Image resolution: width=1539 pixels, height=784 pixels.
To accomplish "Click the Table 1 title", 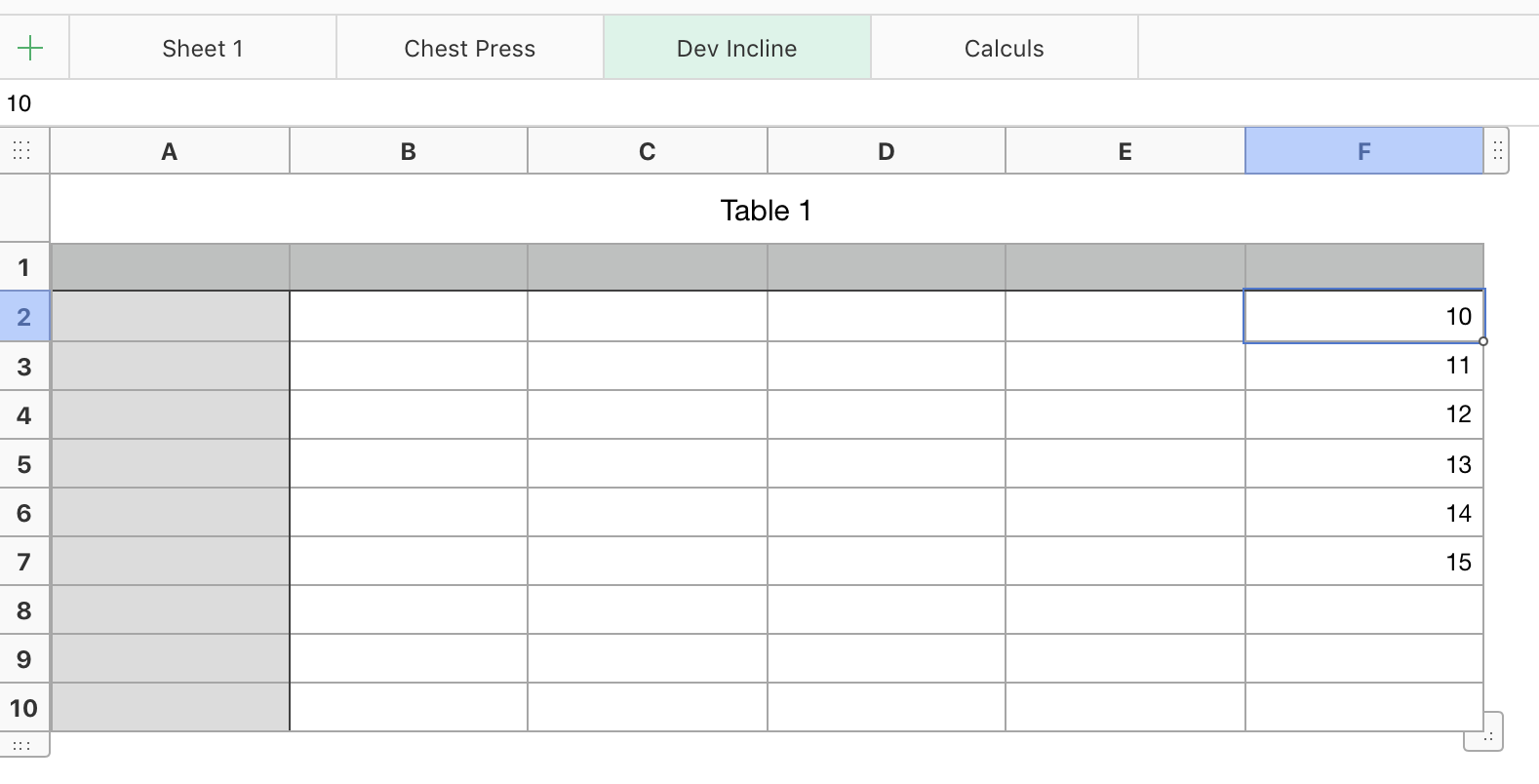I will pyautogui.click(x=766, y=211).
